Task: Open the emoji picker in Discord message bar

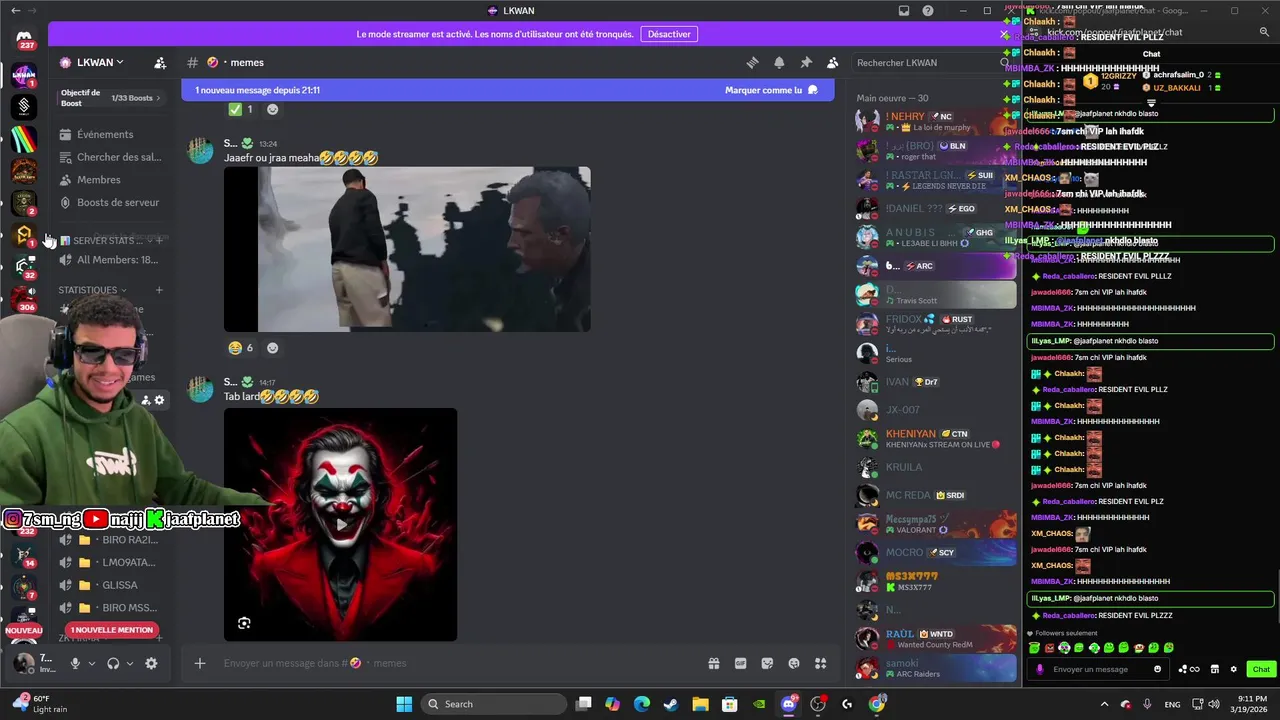Action: pos(794,663)
